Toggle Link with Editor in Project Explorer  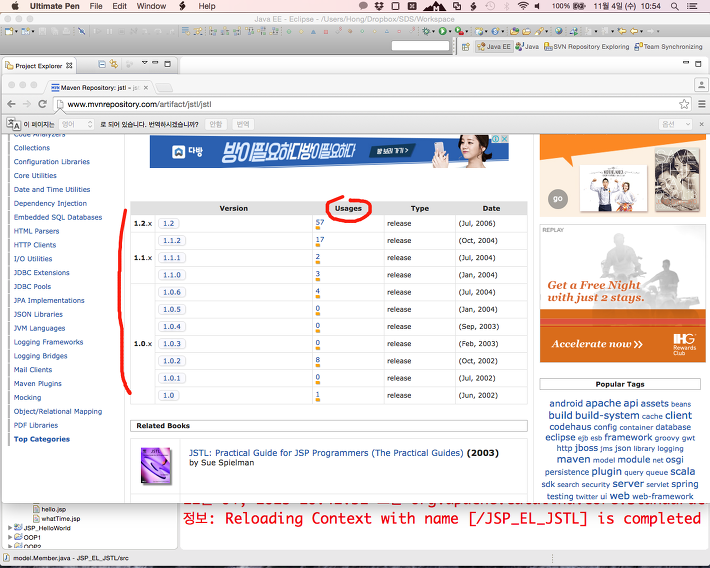pos(113,64)
